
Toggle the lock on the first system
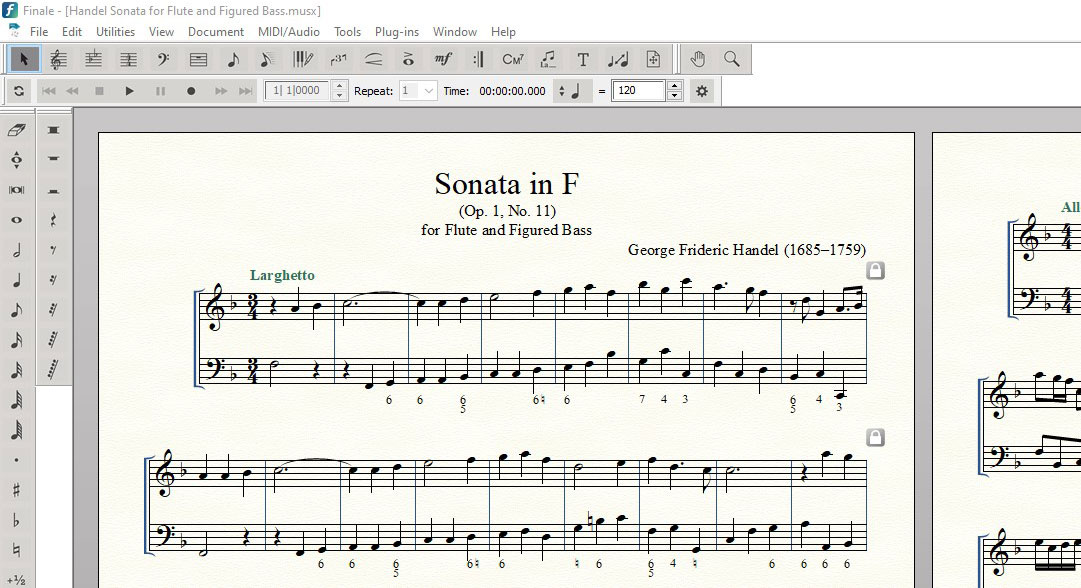[876, 270]
